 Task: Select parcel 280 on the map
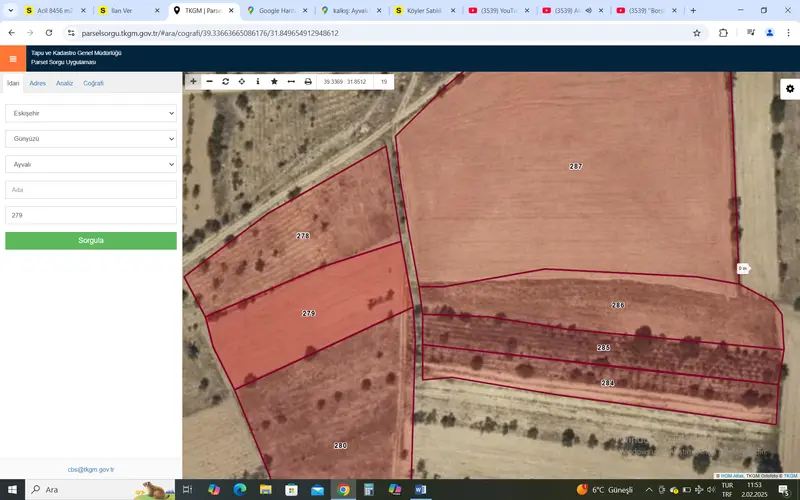340,445
